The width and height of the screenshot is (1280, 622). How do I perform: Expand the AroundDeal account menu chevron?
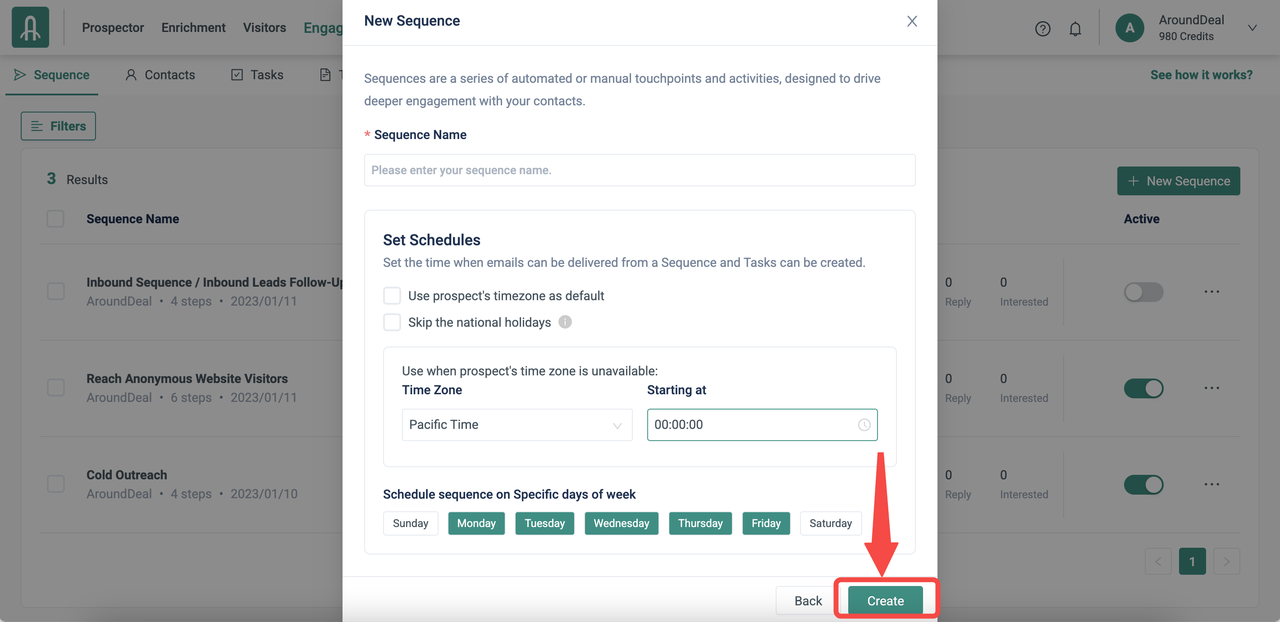point(1252,29)
